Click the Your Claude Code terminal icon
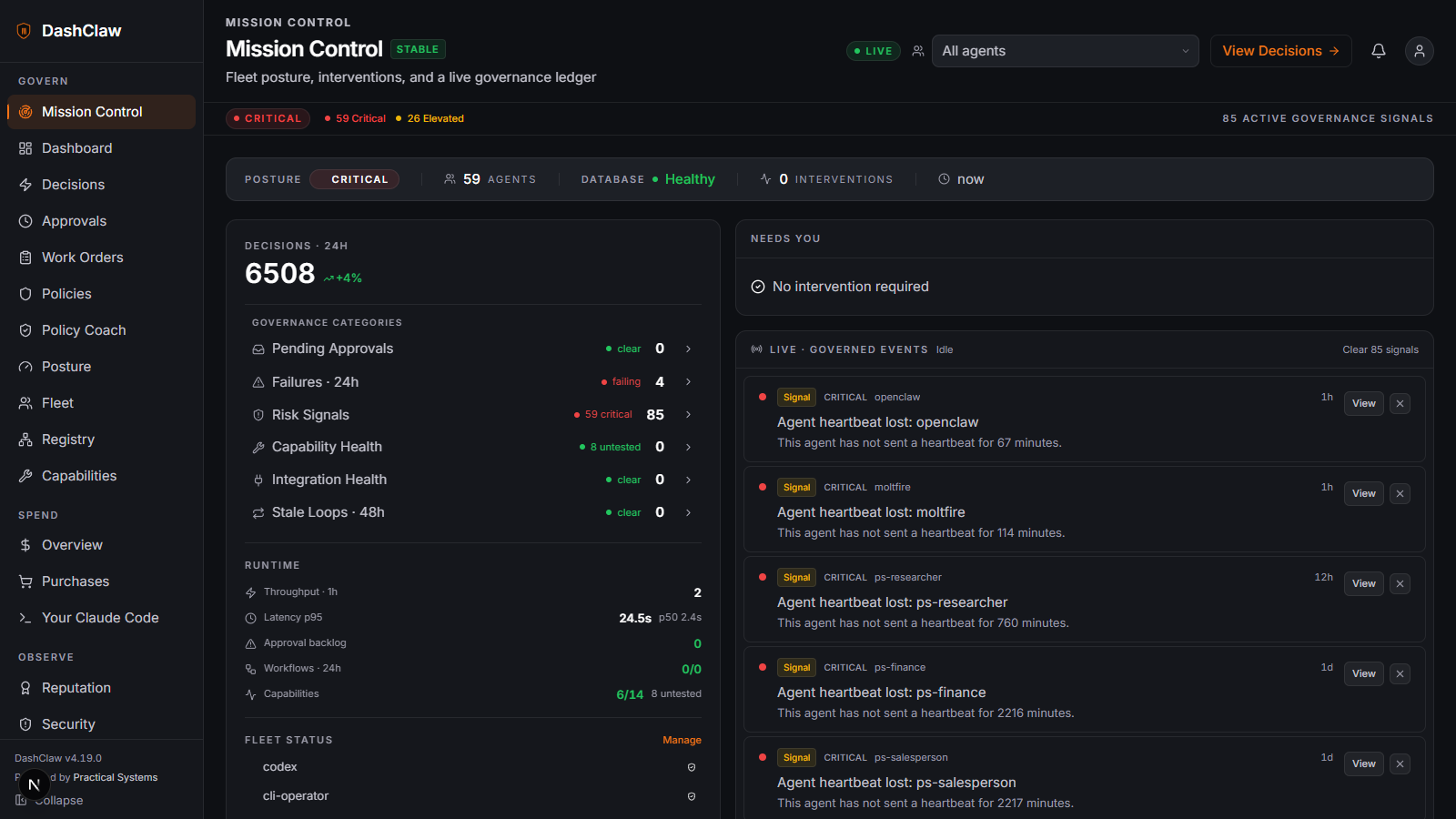The image size is (1456, 819). 25,618
